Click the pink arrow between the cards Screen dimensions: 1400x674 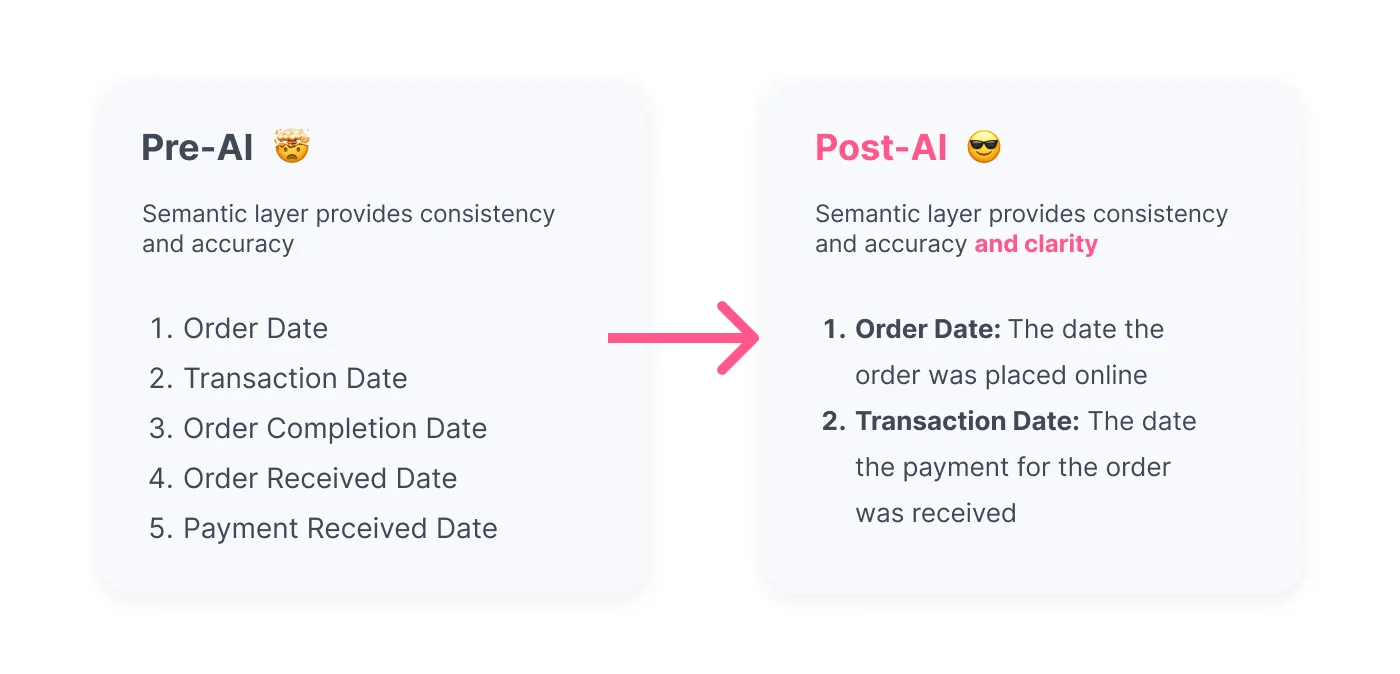[x=684, y=338]
